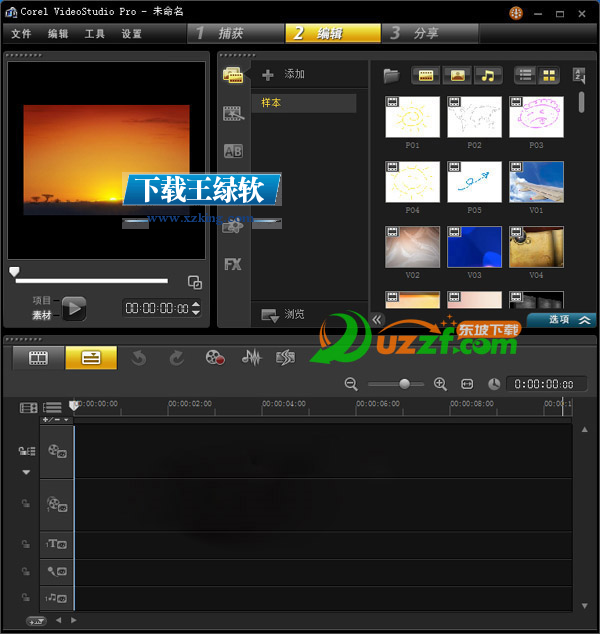This screenshot has width=600, height=634.
Task: Click the 浏览 Browse button
Action: 283,314
